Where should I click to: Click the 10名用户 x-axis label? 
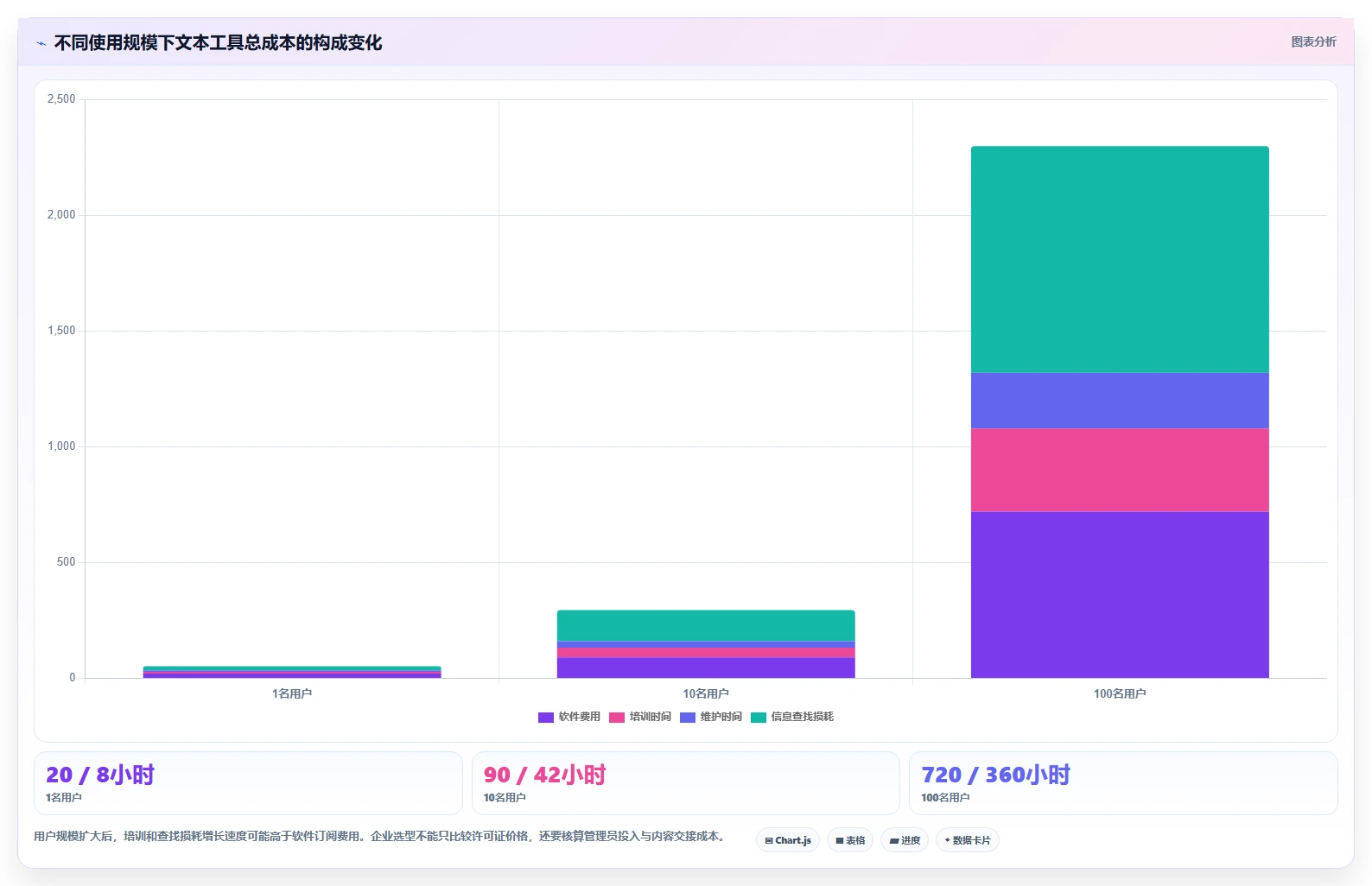(706, 693)
